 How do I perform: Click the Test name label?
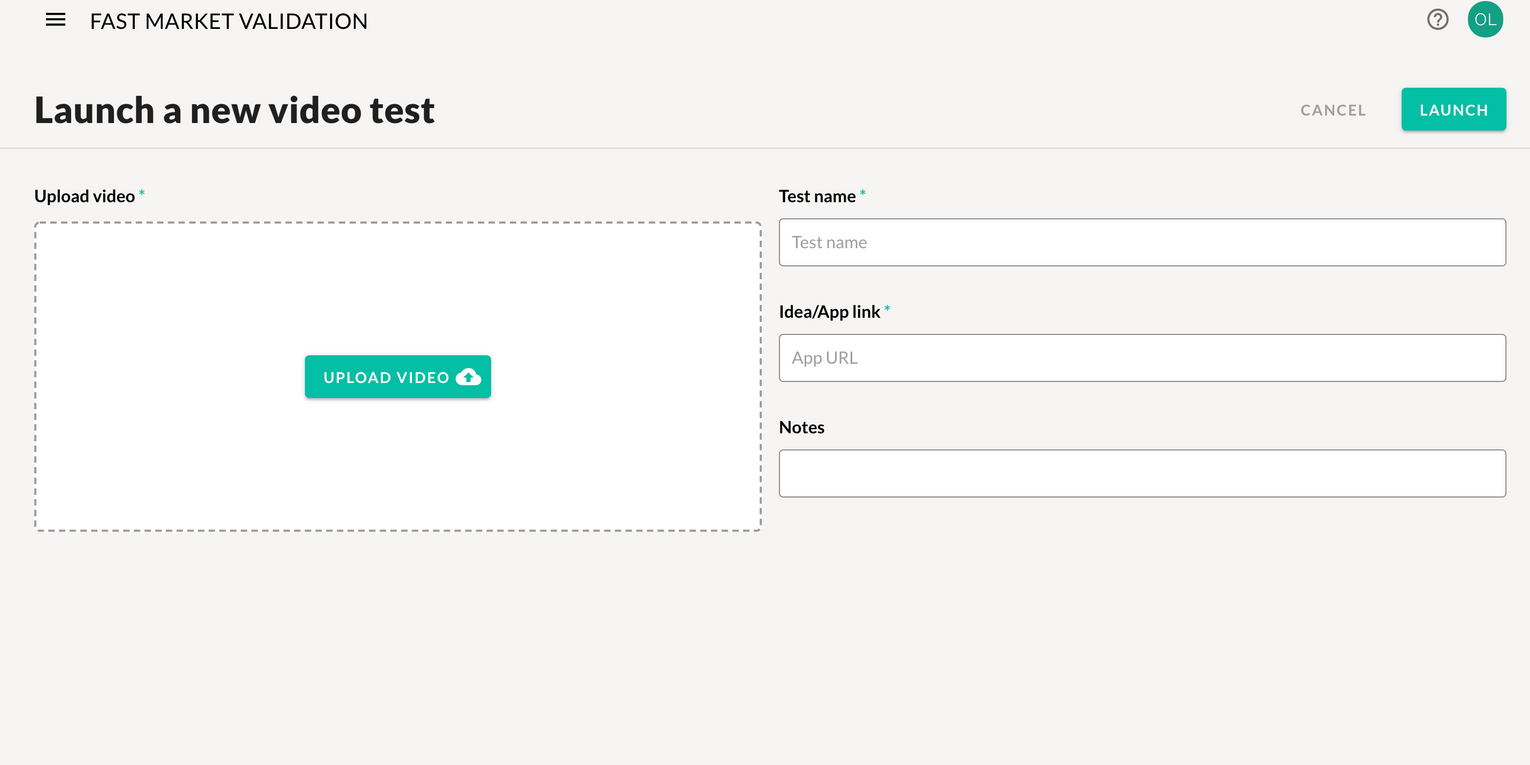[817, 196]
